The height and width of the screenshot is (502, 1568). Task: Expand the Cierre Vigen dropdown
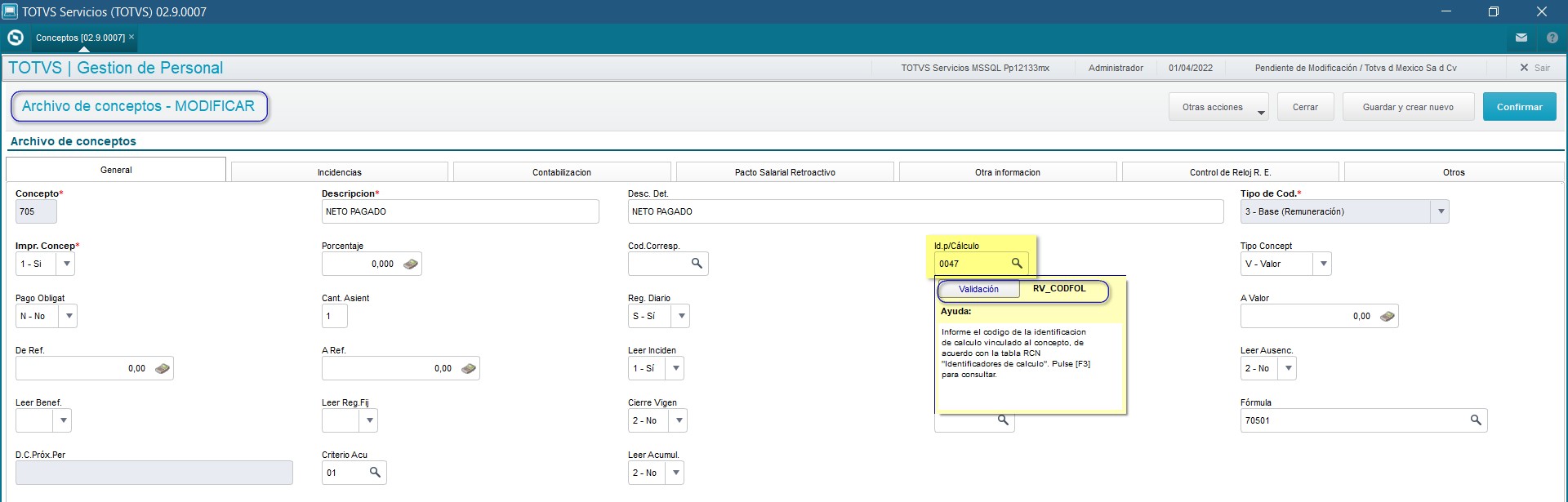(x=678, y=420)
